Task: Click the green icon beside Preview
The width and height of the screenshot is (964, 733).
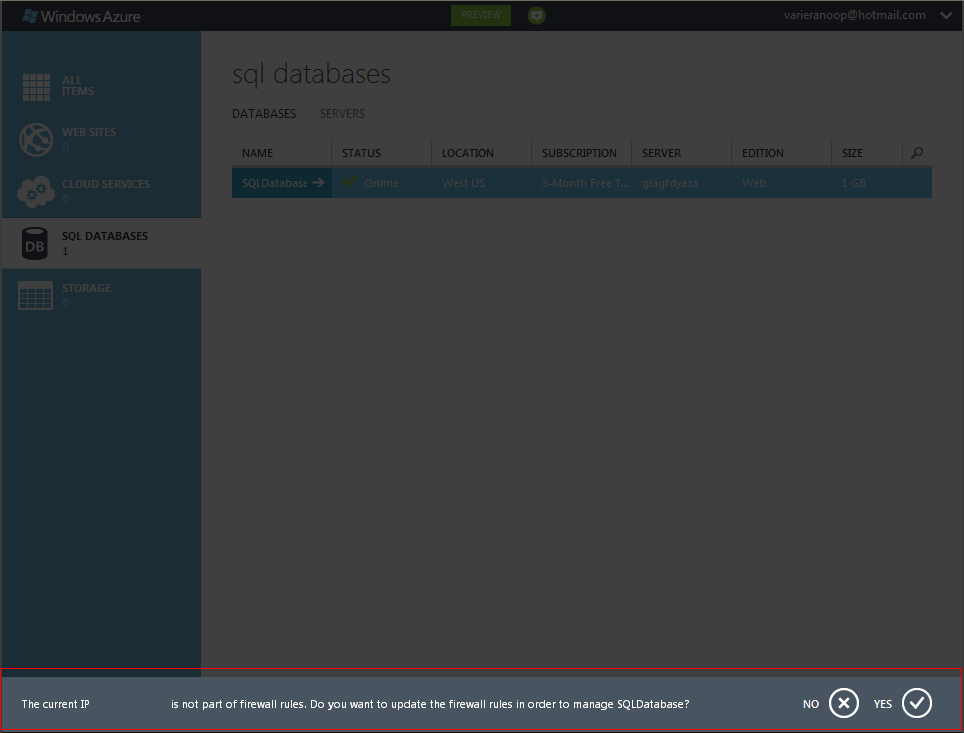Action: pos(537,15)
